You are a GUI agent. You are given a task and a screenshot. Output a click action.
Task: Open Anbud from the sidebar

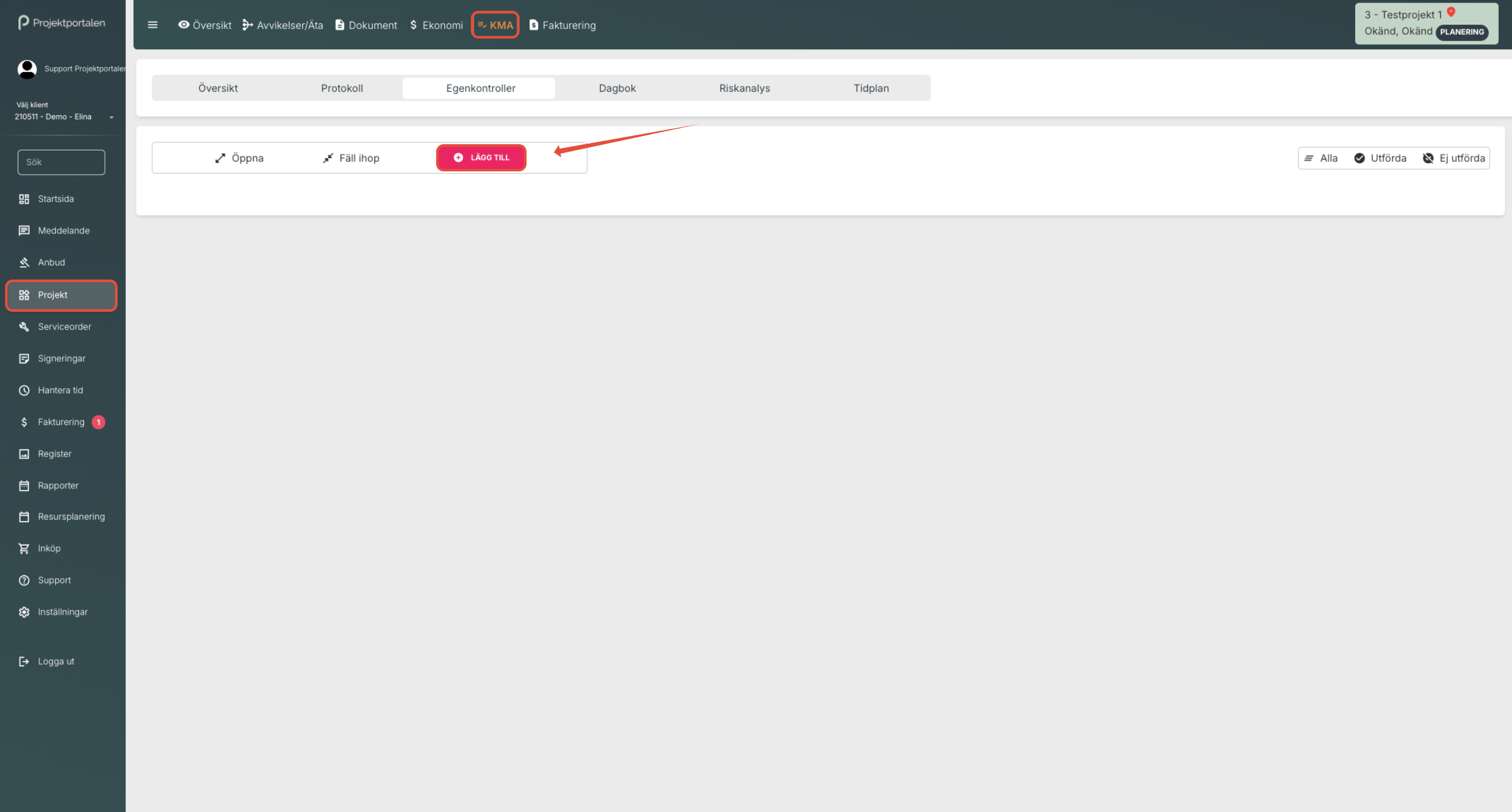pyautogui.click(x=51, y=262)
